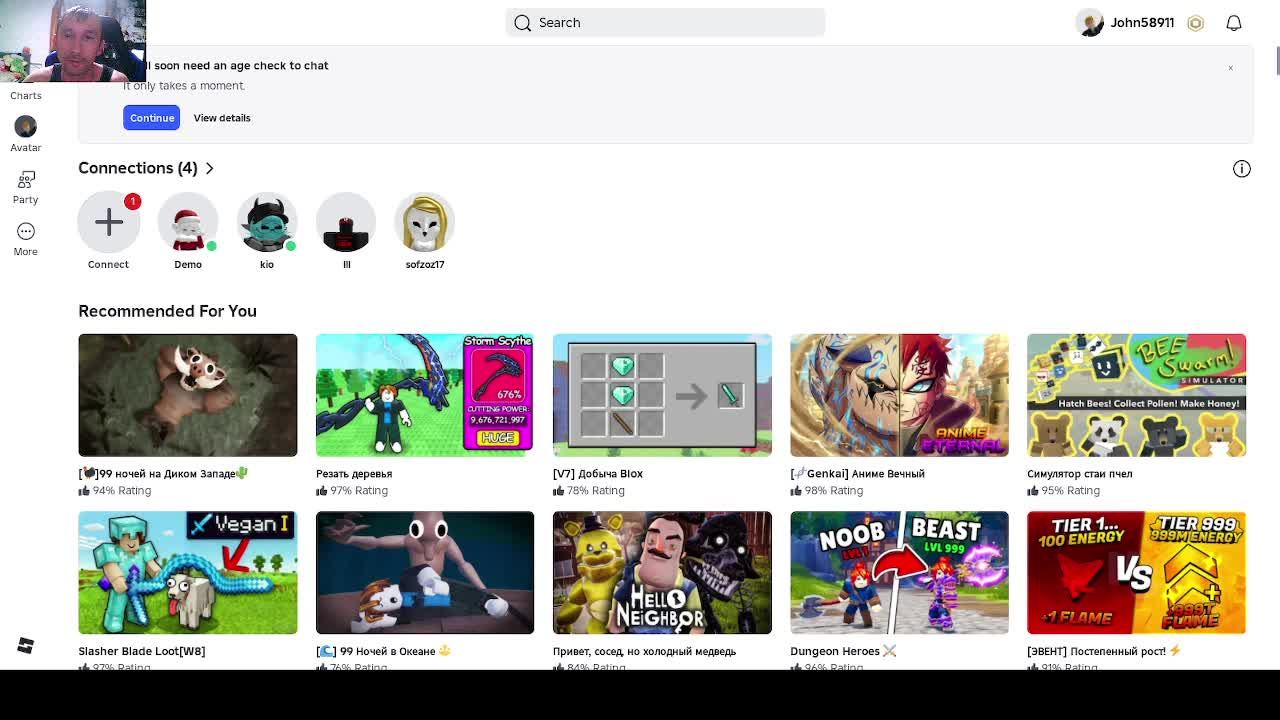1280x720 pixels.
Task: Open Hello Neighbor game thumbnail
Action: tap(662, 573)
